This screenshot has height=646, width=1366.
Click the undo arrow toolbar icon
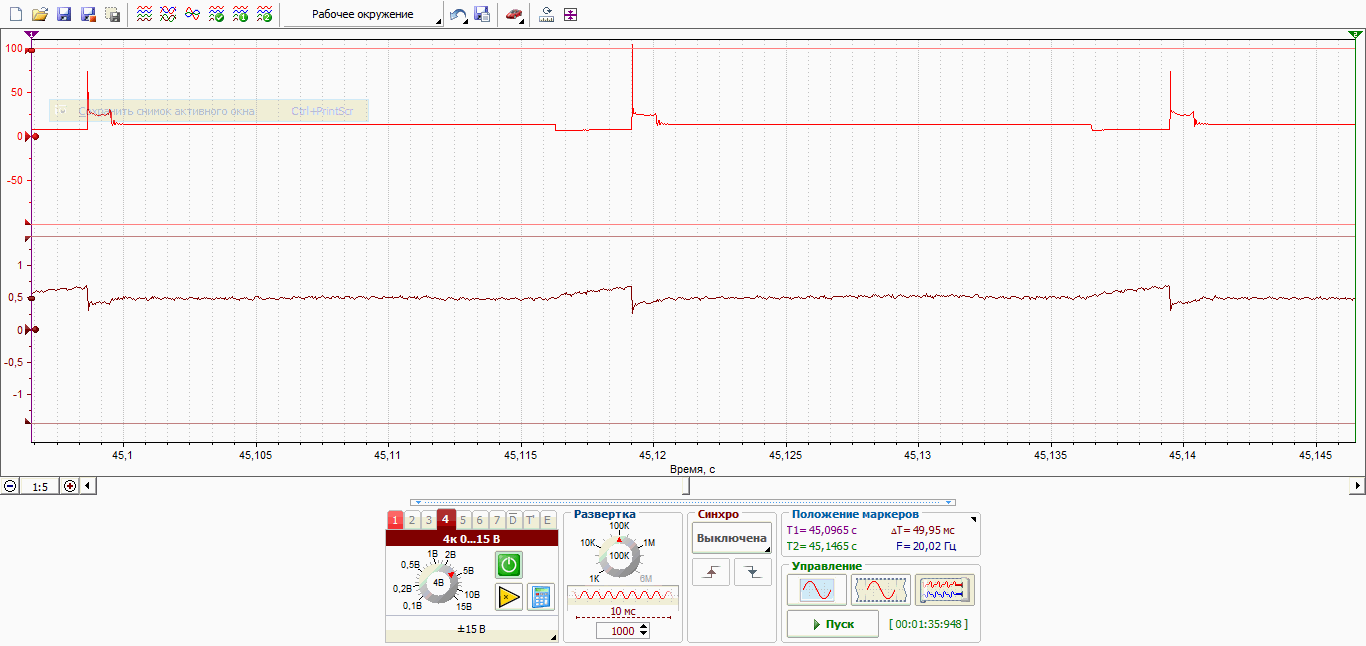(458, 15)
